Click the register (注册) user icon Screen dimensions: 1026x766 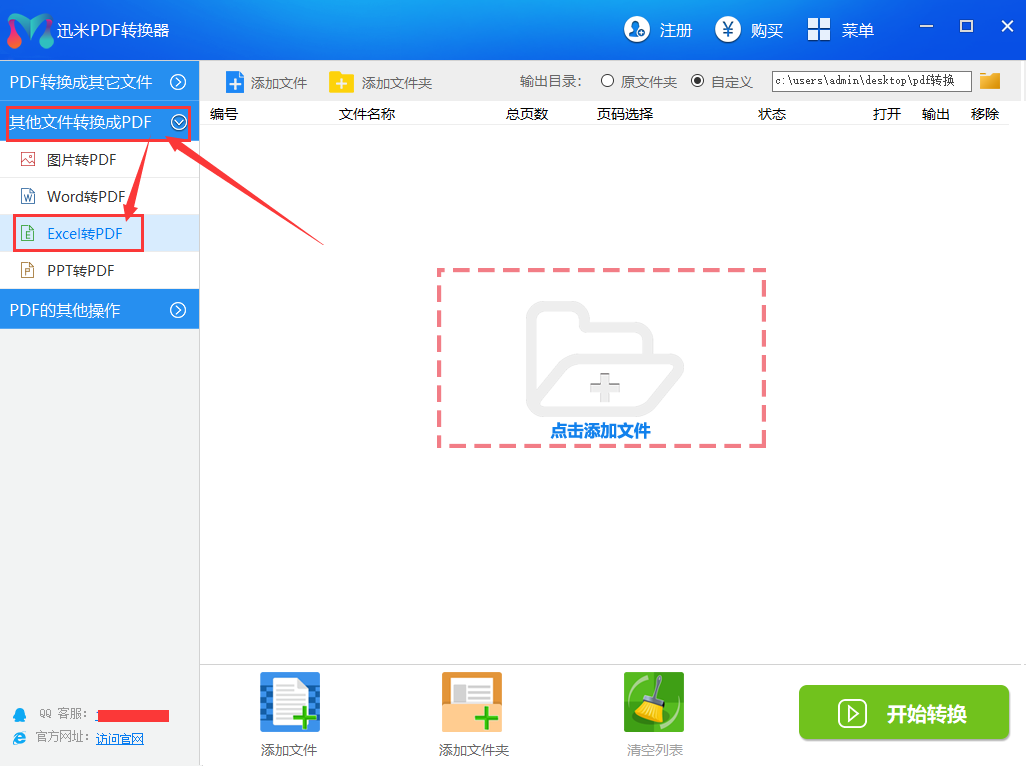pyautogui.click(x=637, y=30)
